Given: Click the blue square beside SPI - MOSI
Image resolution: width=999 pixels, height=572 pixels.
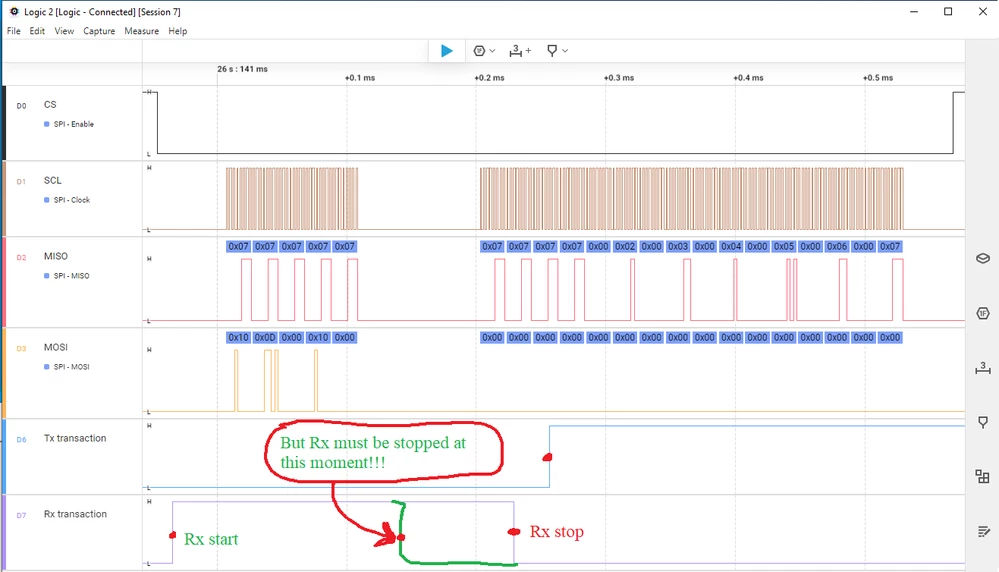Looking at the screenshot, I should coord(47,367).
